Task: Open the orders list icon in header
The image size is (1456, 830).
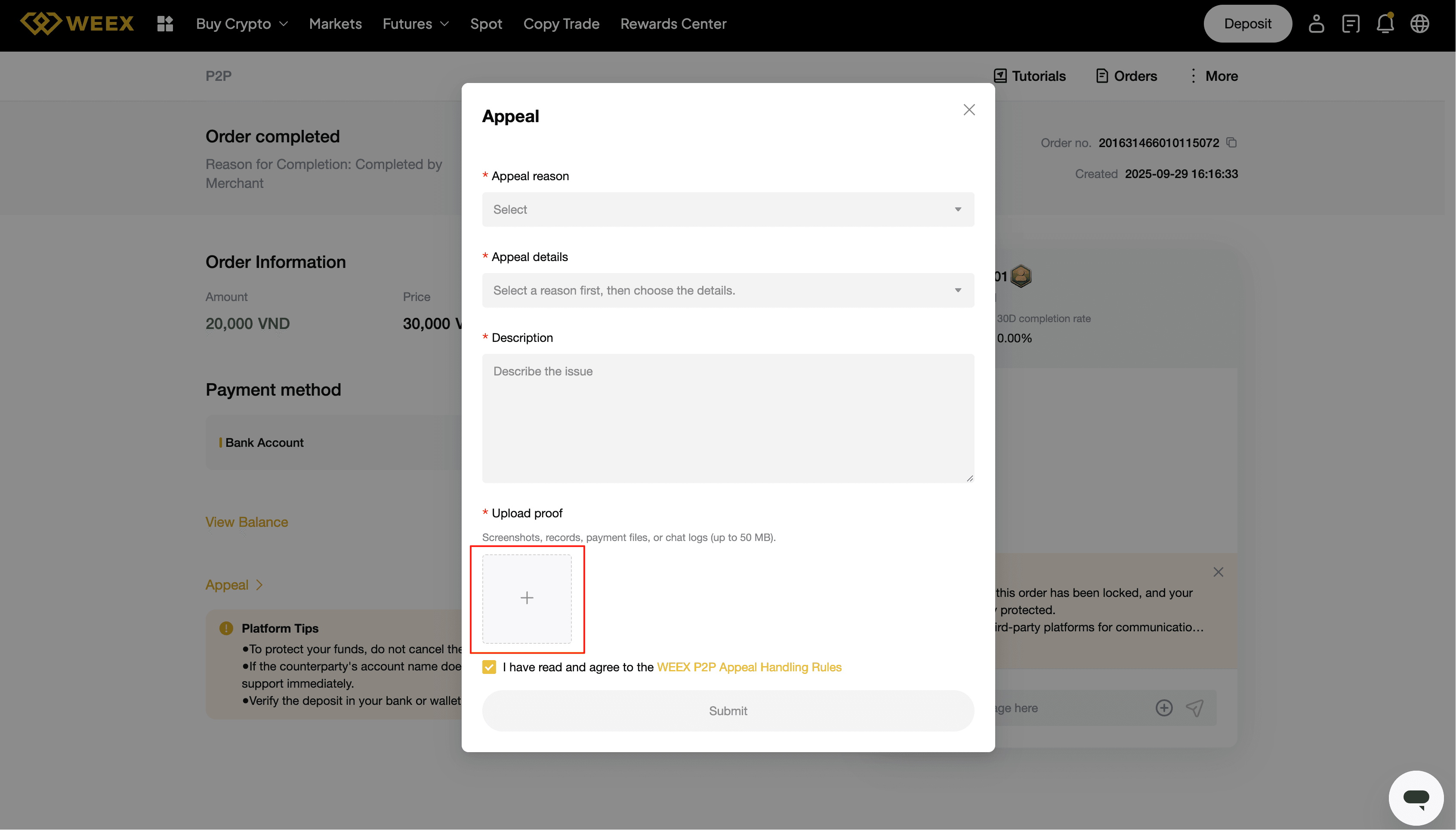Action: coord(1351,23)
